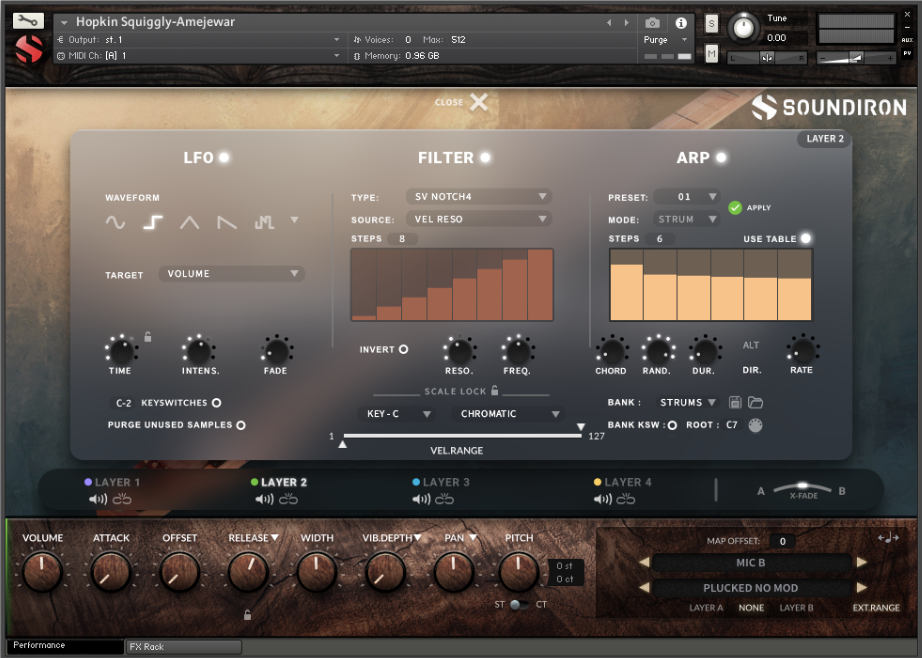Select the LAYER 3 tab
Screen dimensions: 922x658
tap(440, 482)
